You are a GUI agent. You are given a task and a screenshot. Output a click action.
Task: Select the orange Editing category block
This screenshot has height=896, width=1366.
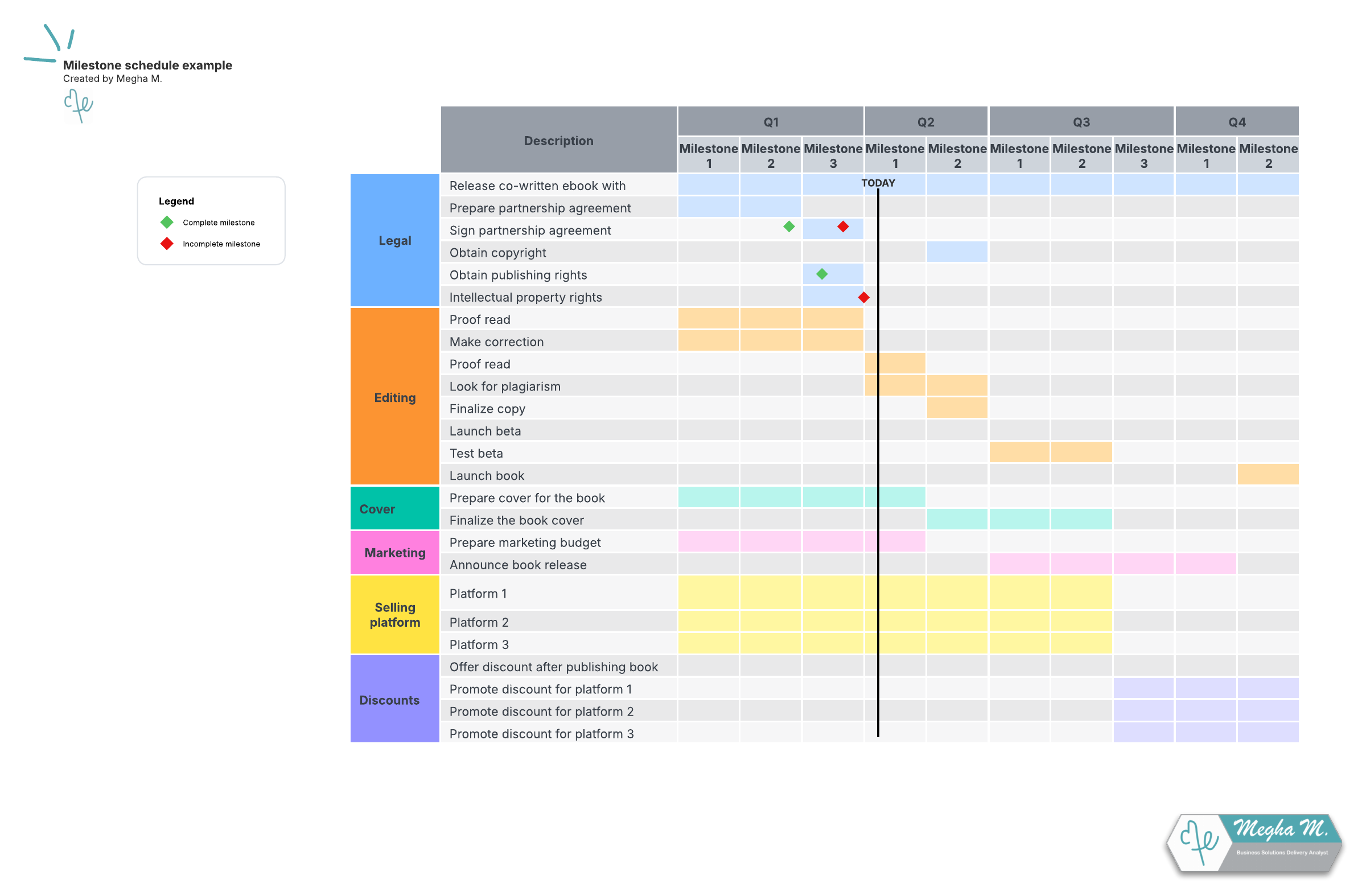395,397
